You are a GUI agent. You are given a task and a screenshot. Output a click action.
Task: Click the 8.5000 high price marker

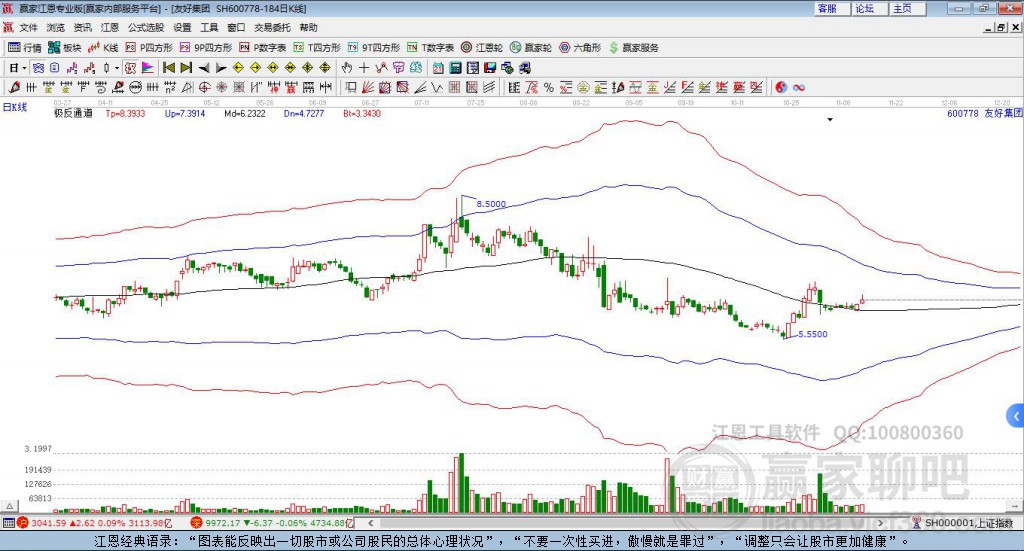[x=491, y=204]
